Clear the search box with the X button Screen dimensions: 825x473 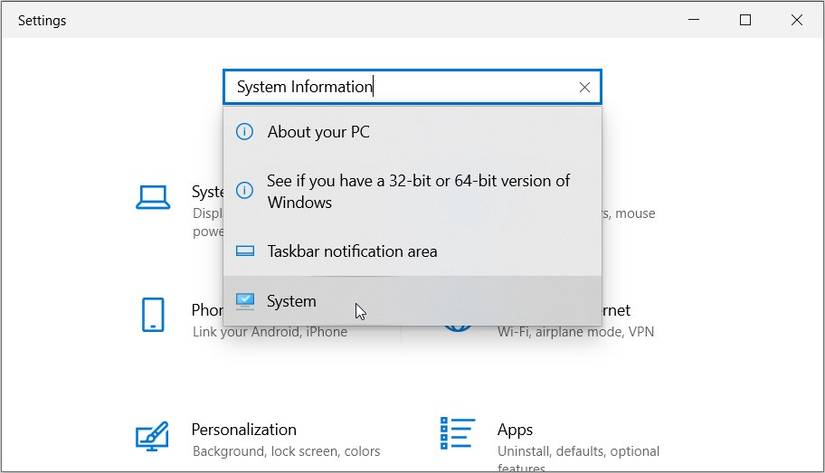(585, 87)
